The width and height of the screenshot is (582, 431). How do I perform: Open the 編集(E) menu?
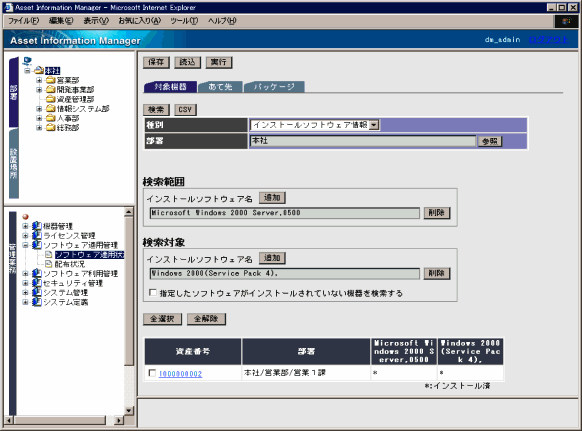click(61, 21)
